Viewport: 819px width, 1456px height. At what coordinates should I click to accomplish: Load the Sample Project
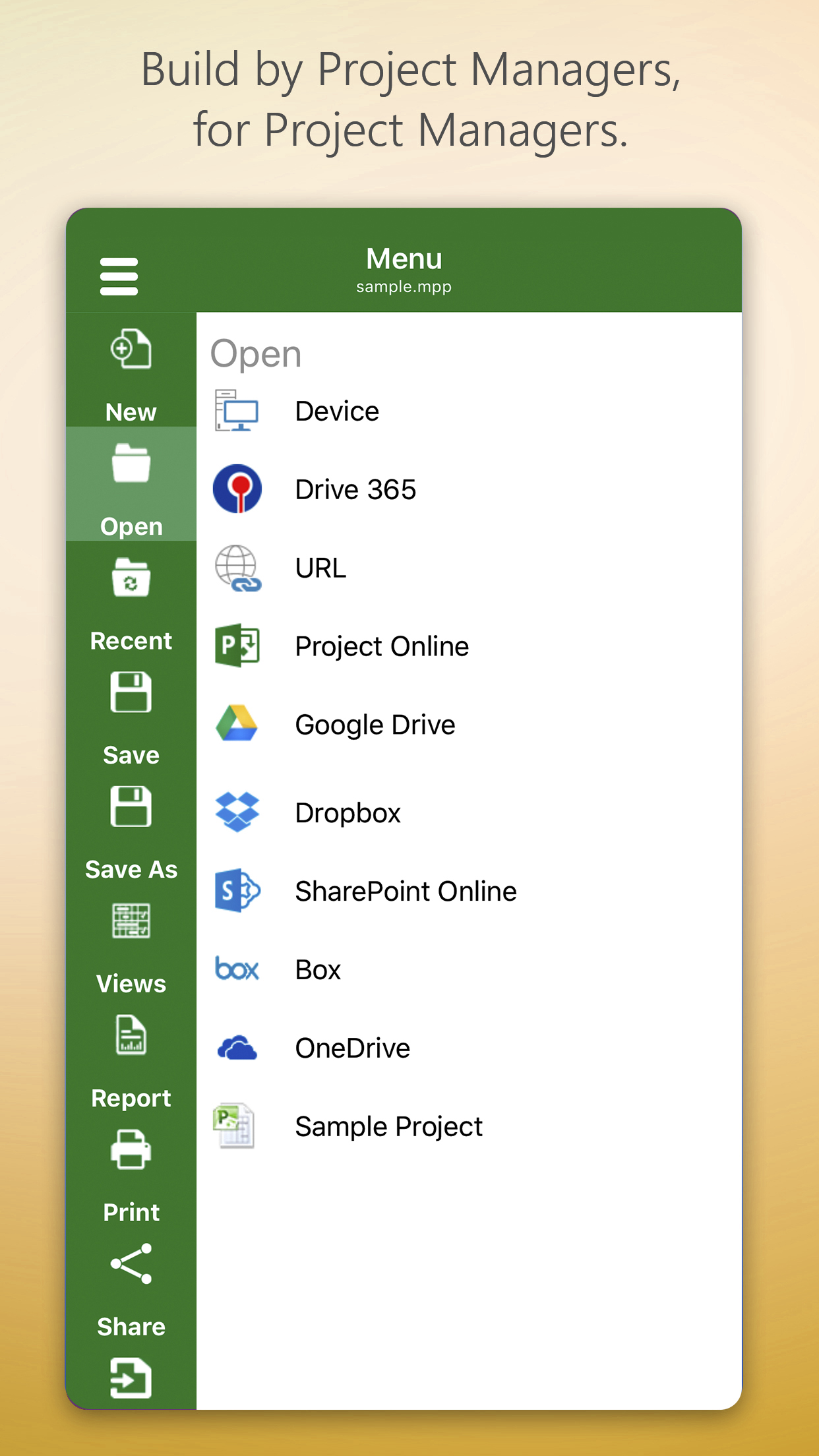point(388,1127)
